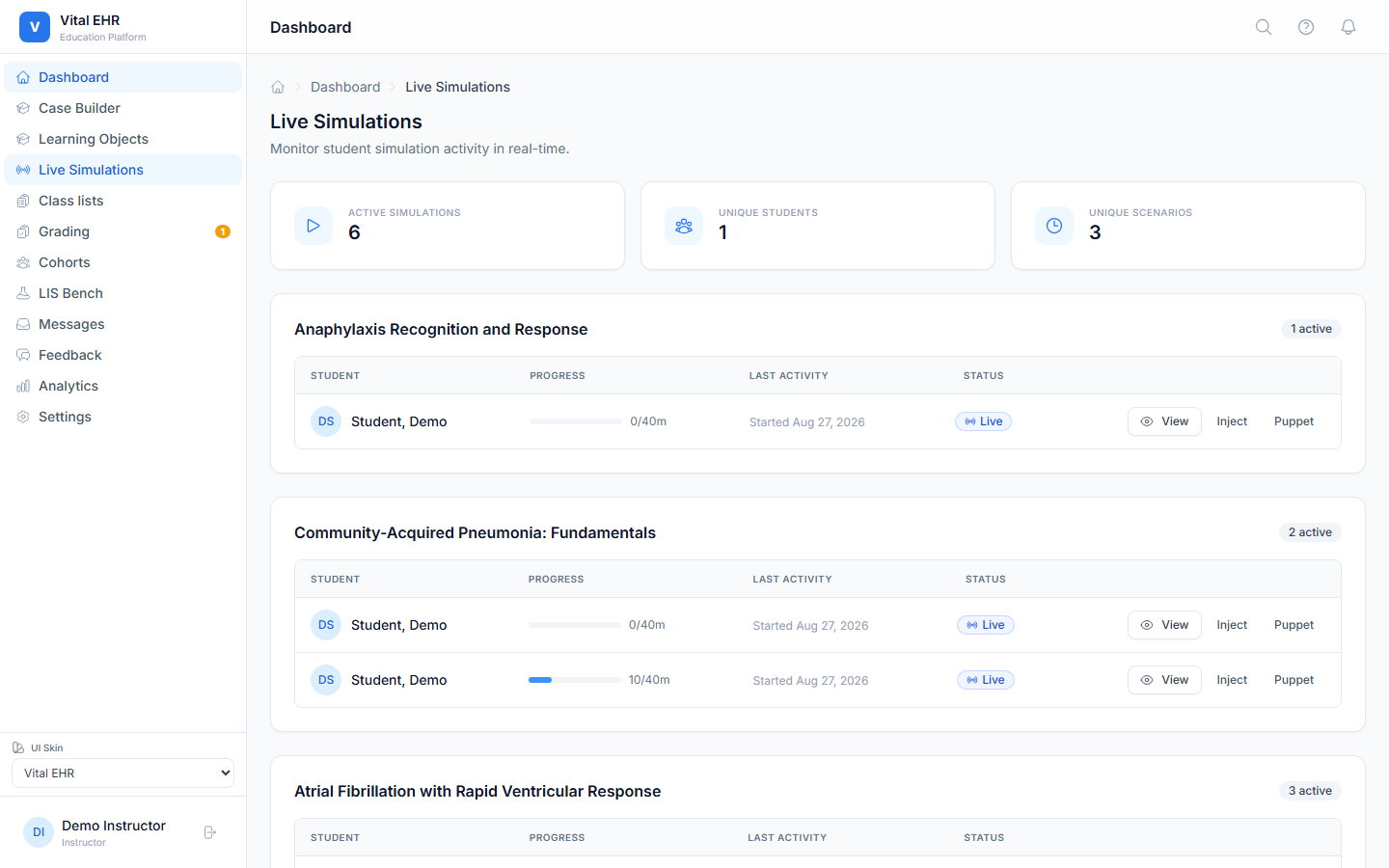Click the 10/40m progress bar
This screenshot has width=1389, height=868.
pyautogui.click(x=575, y=680)
